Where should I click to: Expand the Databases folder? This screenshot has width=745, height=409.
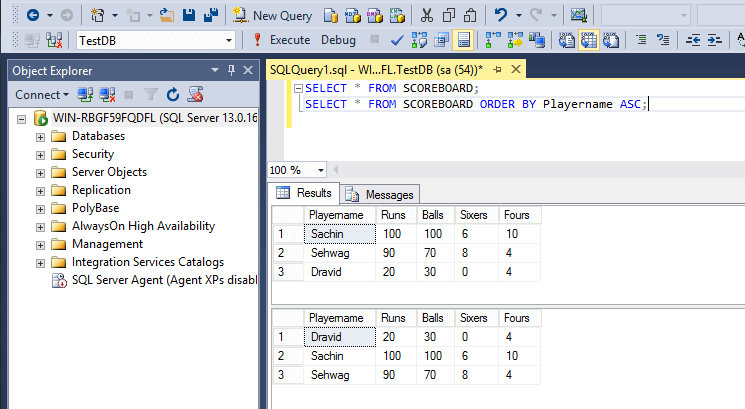tap(40, 137)
